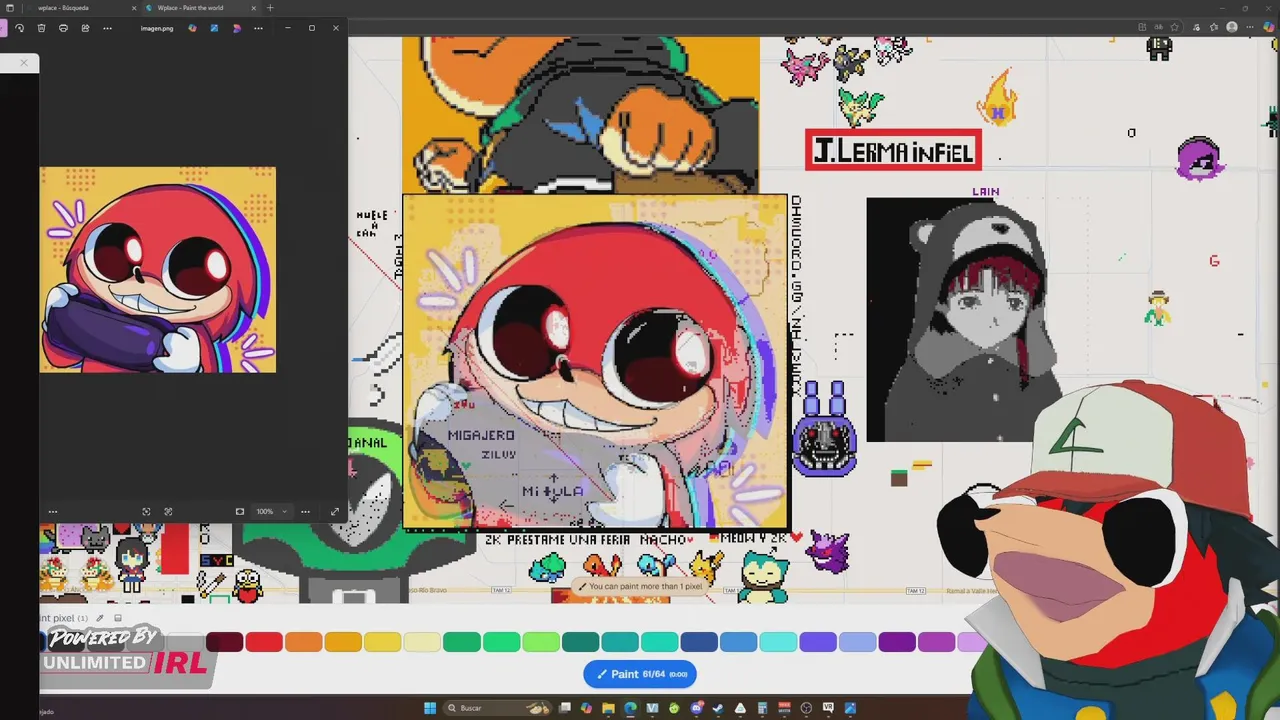
Task: Pick the light cyan color swatch
Action: [x=779, y=642]
